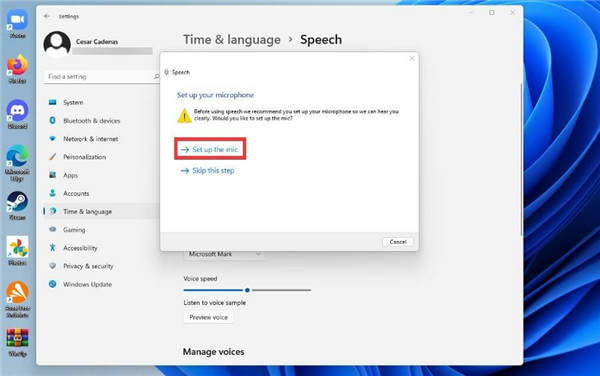Launch Discord from the desktop
This screenshot has width=600, height=376.
point(18,114)
